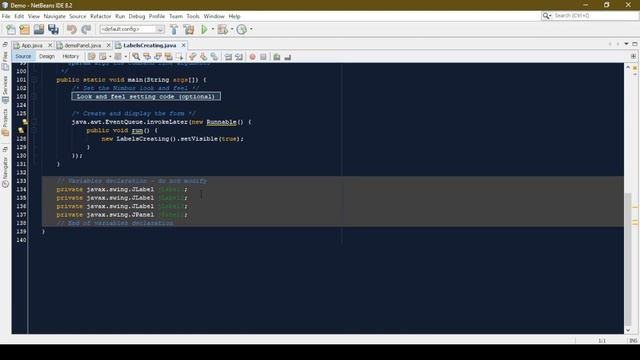
Task: Expand folded Look and feel setting code
Action: tap(146, 96)
